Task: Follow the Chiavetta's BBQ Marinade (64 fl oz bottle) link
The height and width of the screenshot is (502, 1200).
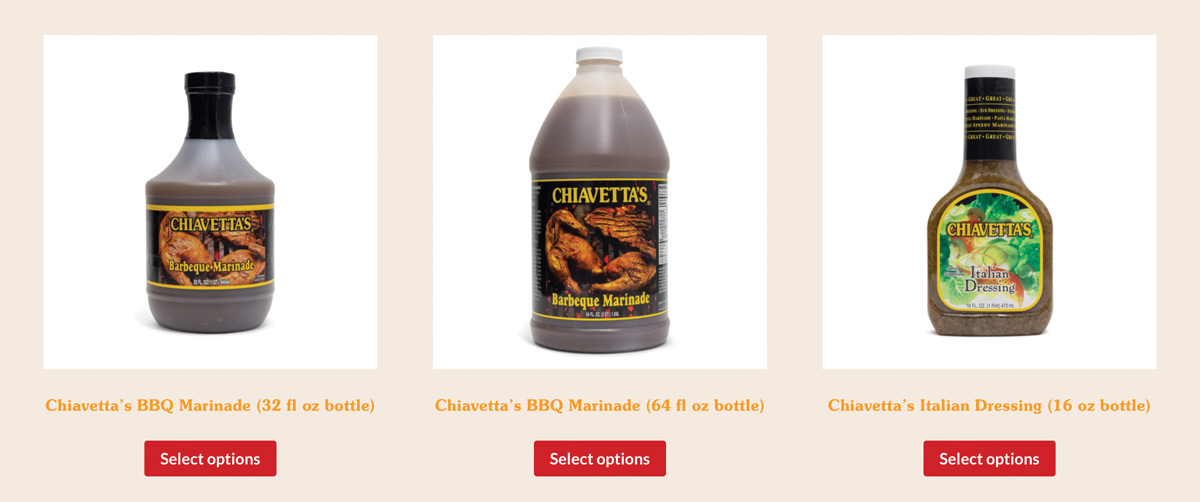Action: tap(600, 406)
